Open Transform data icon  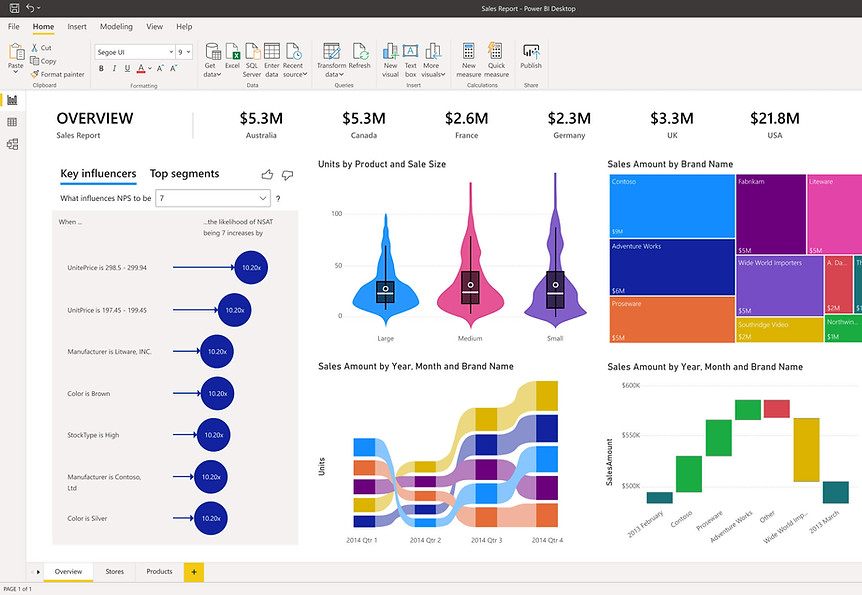click(x=331, y=52)
